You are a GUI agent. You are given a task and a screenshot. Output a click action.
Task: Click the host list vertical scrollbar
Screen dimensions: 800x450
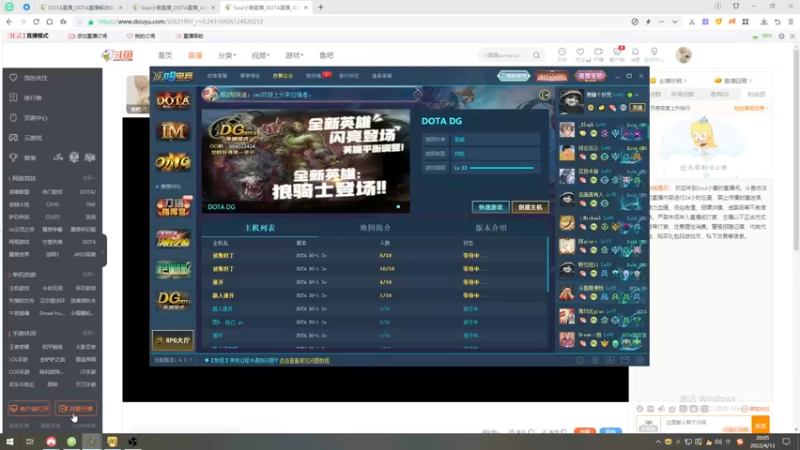pos(548,265)
